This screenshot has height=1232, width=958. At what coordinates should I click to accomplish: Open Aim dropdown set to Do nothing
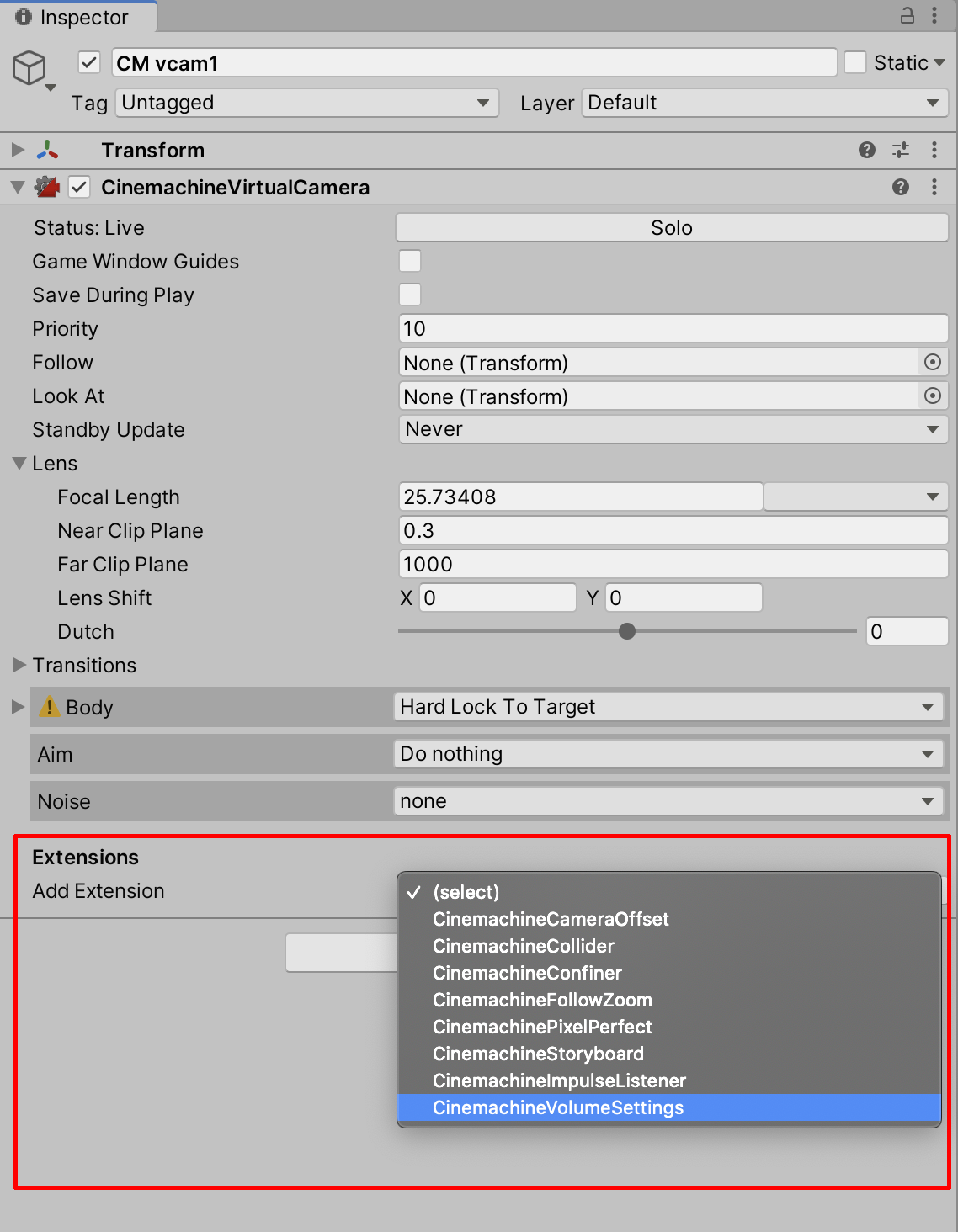(x=668, y=754)
